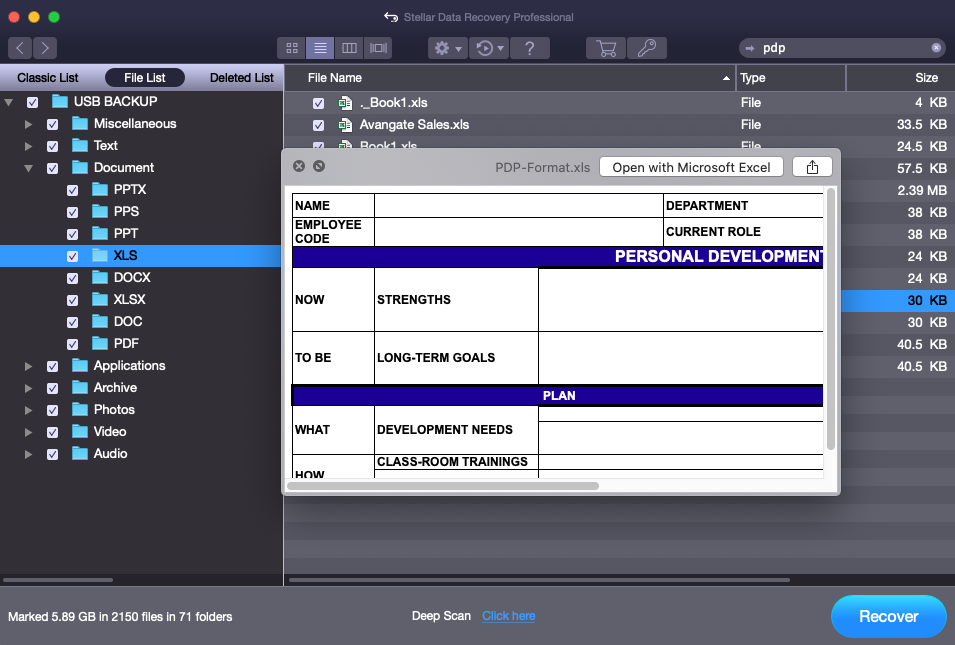Share the previewed file
The image size is (955, 645).
click(x=812, y=167)
